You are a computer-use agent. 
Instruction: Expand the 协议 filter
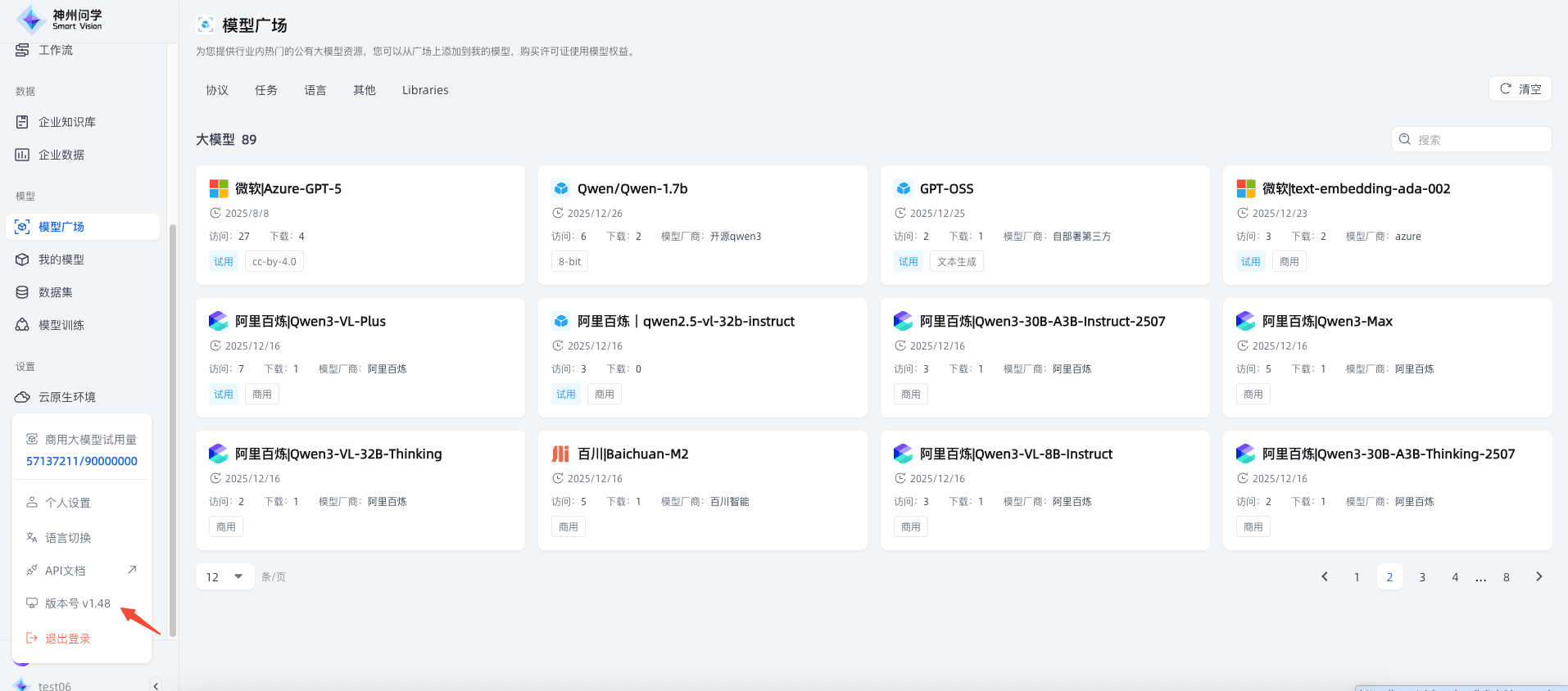click(x=217, y=90)
